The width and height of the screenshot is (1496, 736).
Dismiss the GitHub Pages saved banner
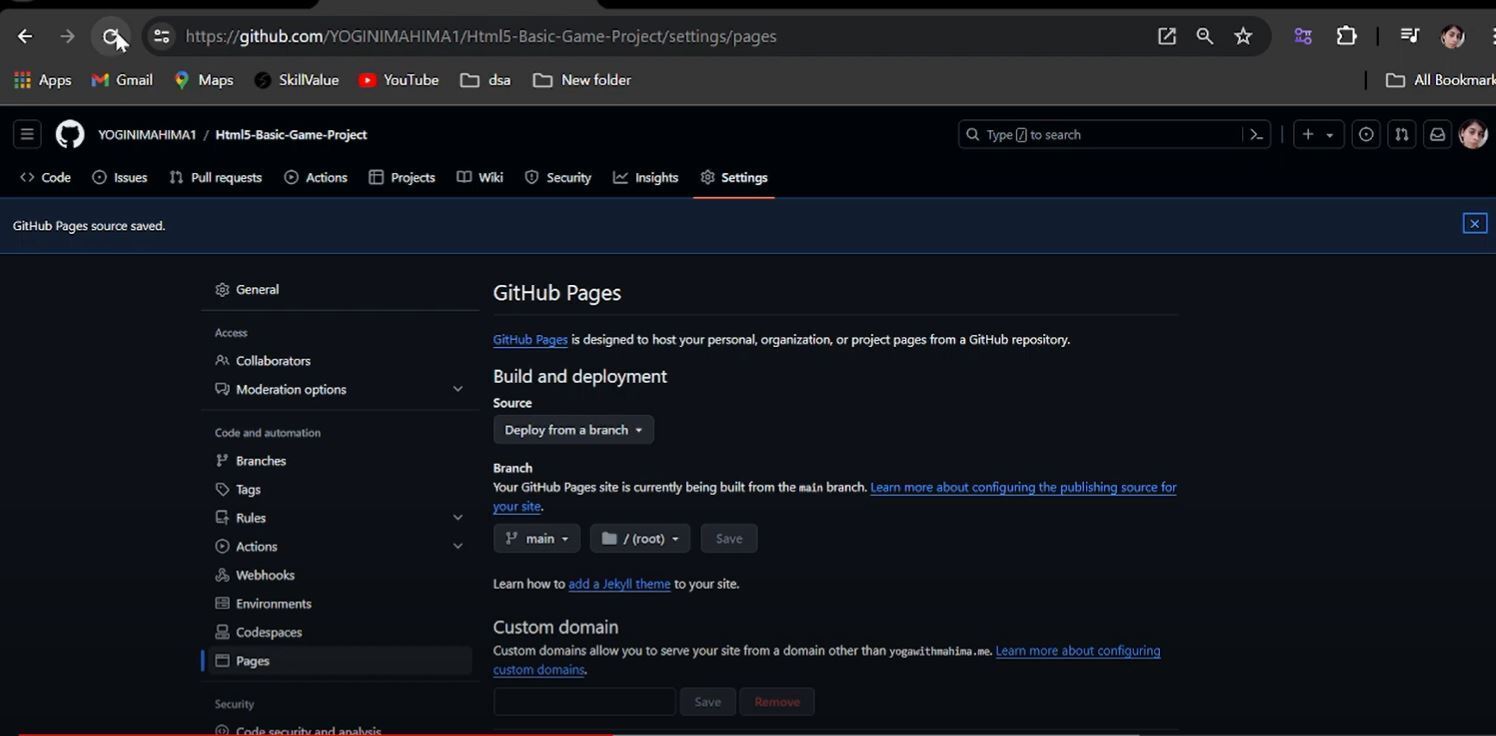click(x=1474, y=224)
